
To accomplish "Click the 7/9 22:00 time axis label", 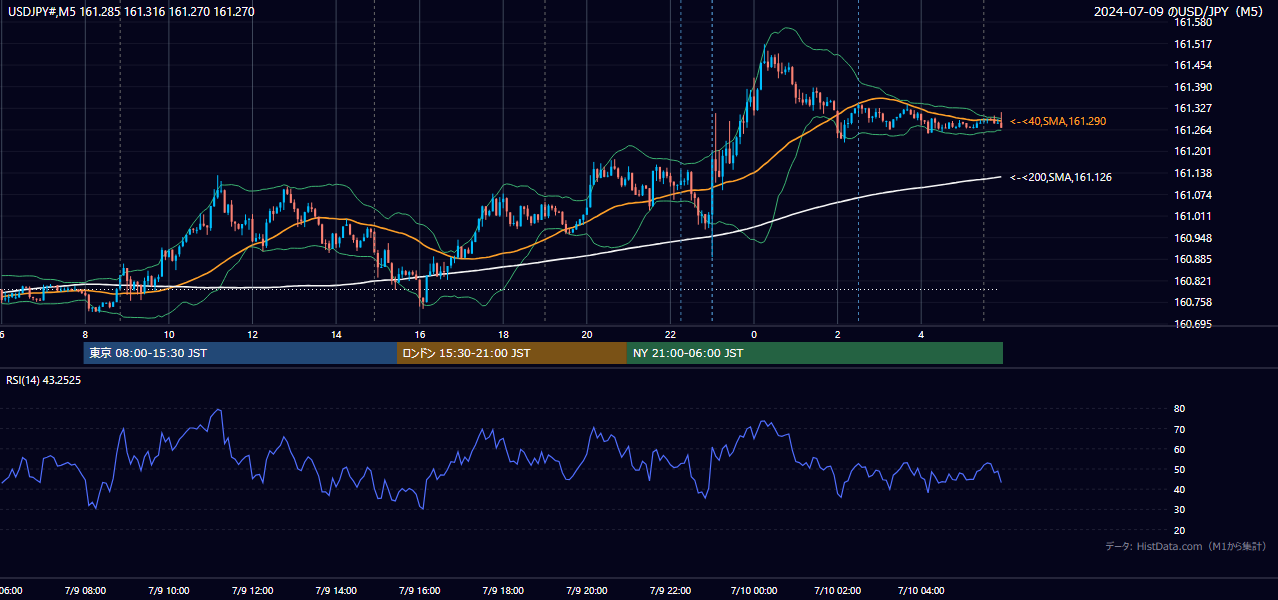I will (x=671, y=591).
